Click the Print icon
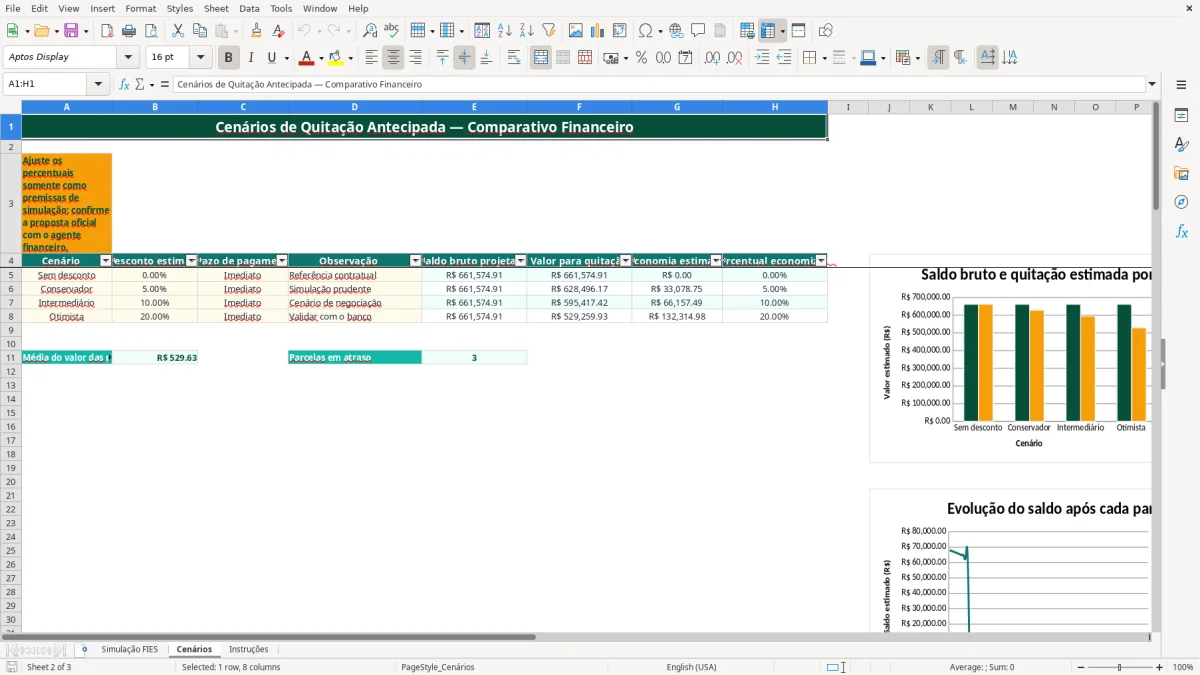Screen dimensions: 1200x675 tap(129, 31)
